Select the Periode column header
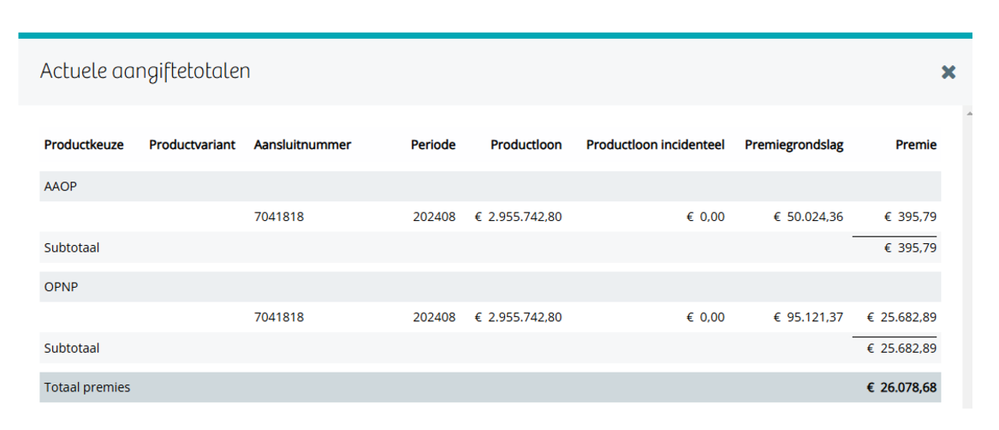Viewport: 999px width, 430px height. pos(433,145)
